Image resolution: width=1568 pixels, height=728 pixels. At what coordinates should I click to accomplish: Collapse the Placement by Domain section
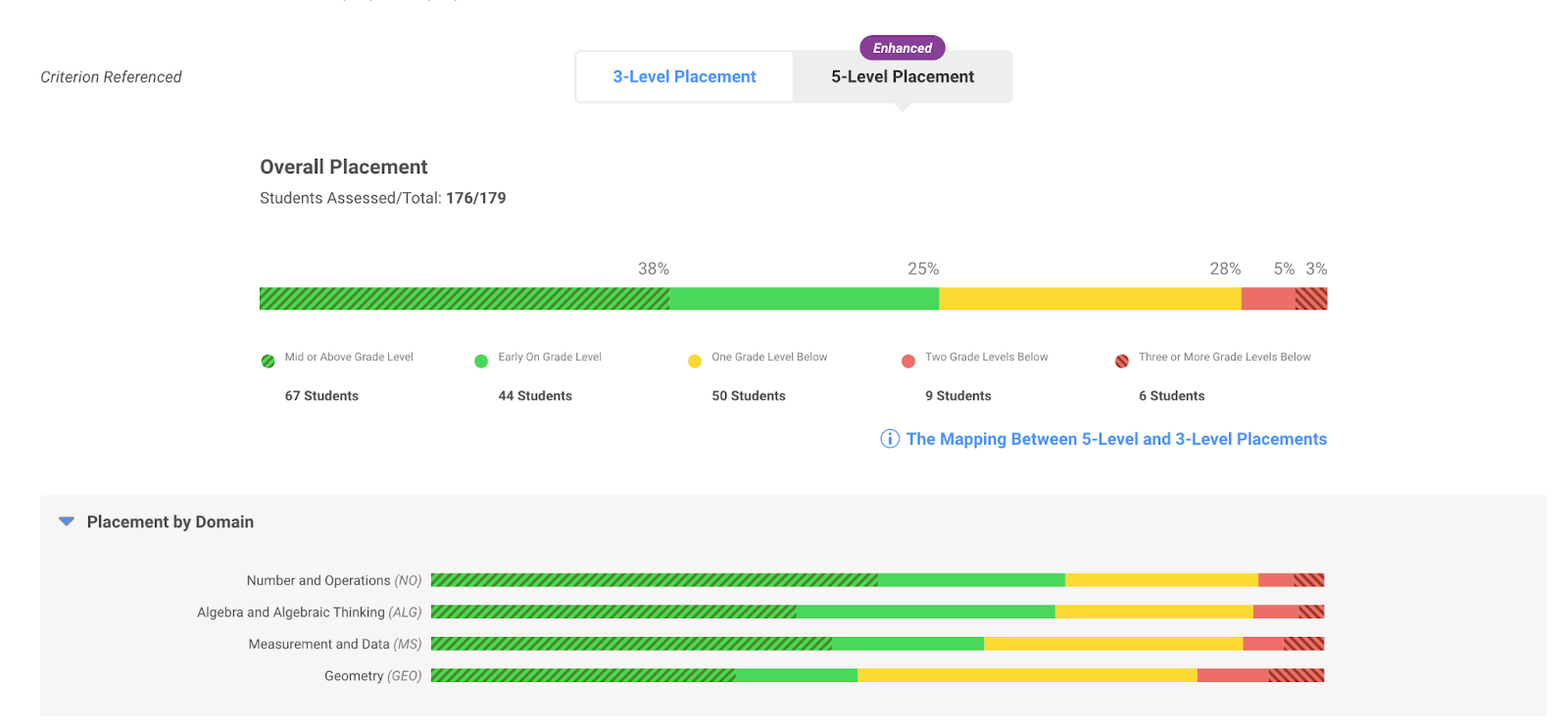coord(67,521)
